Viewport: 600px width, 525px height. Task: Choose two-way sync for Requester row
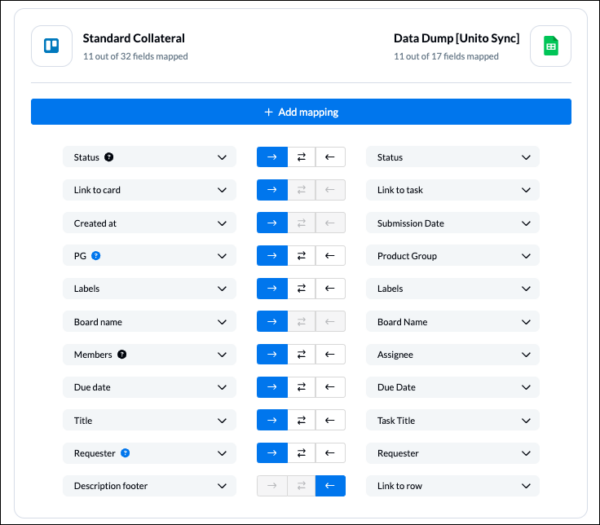[x=302, y=453]
